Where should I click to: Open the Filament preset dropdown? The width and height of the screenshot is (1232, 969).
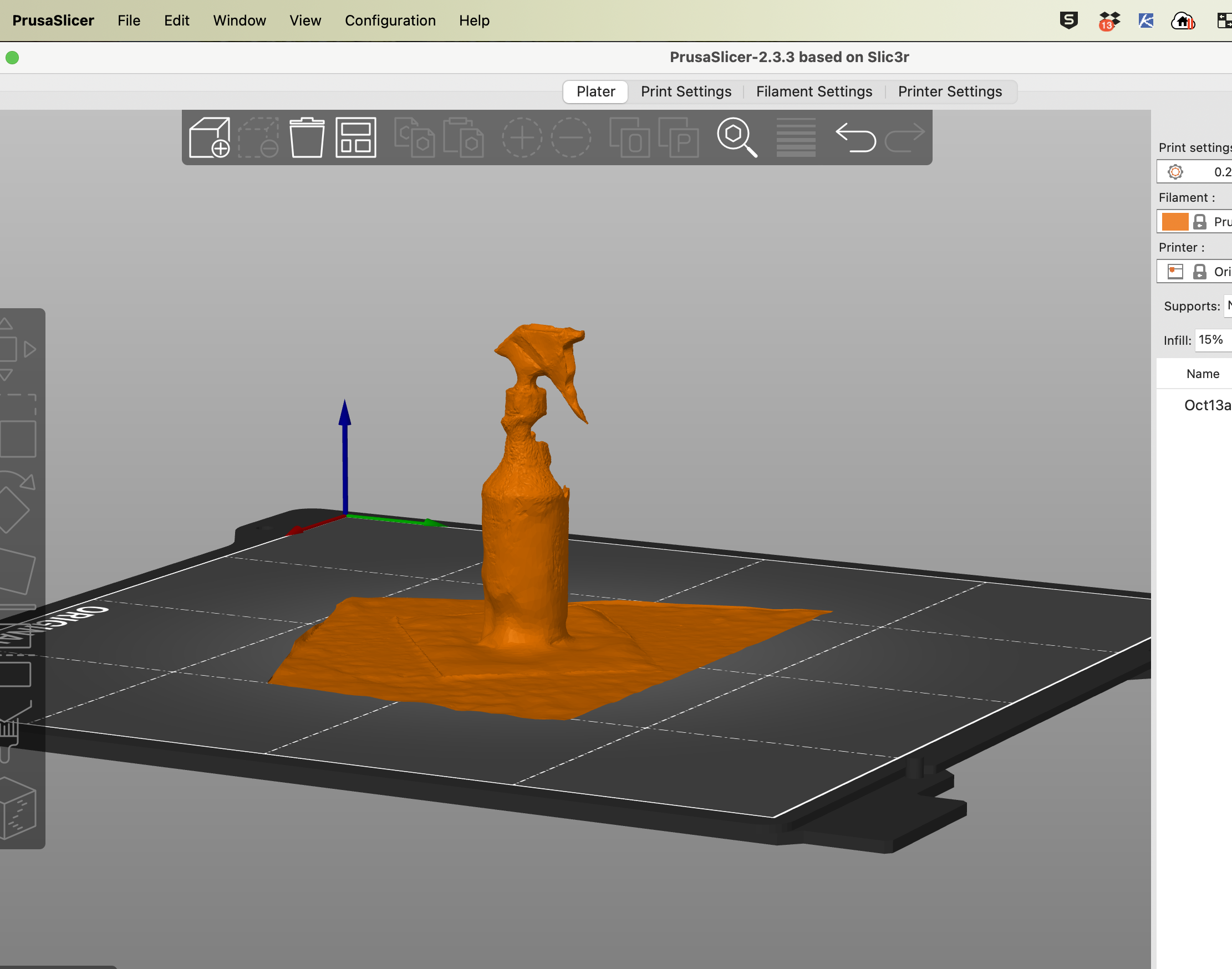[x=1194, y=222]
